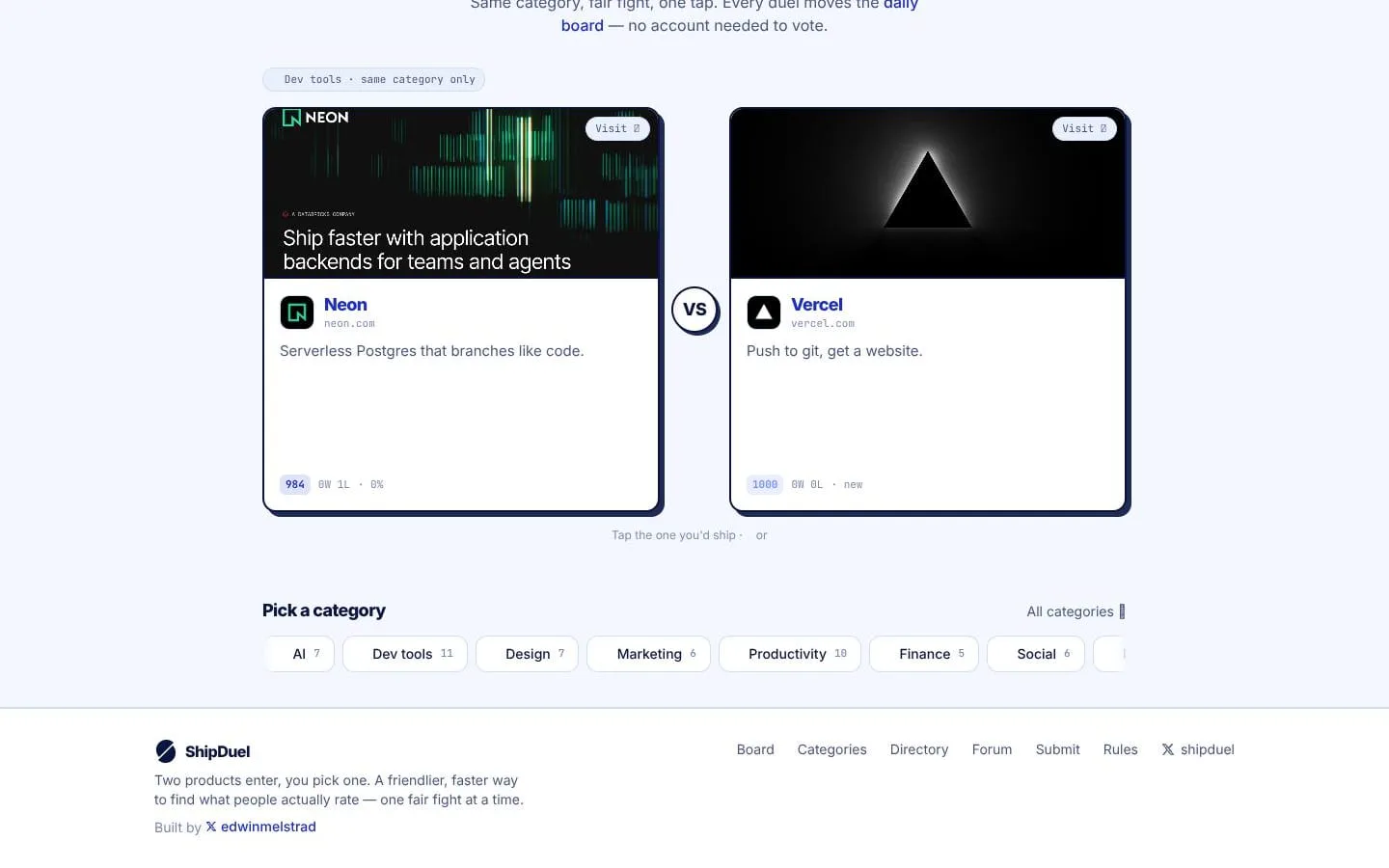Click the Vercel triangle logo icon

(x=764, y=312)
